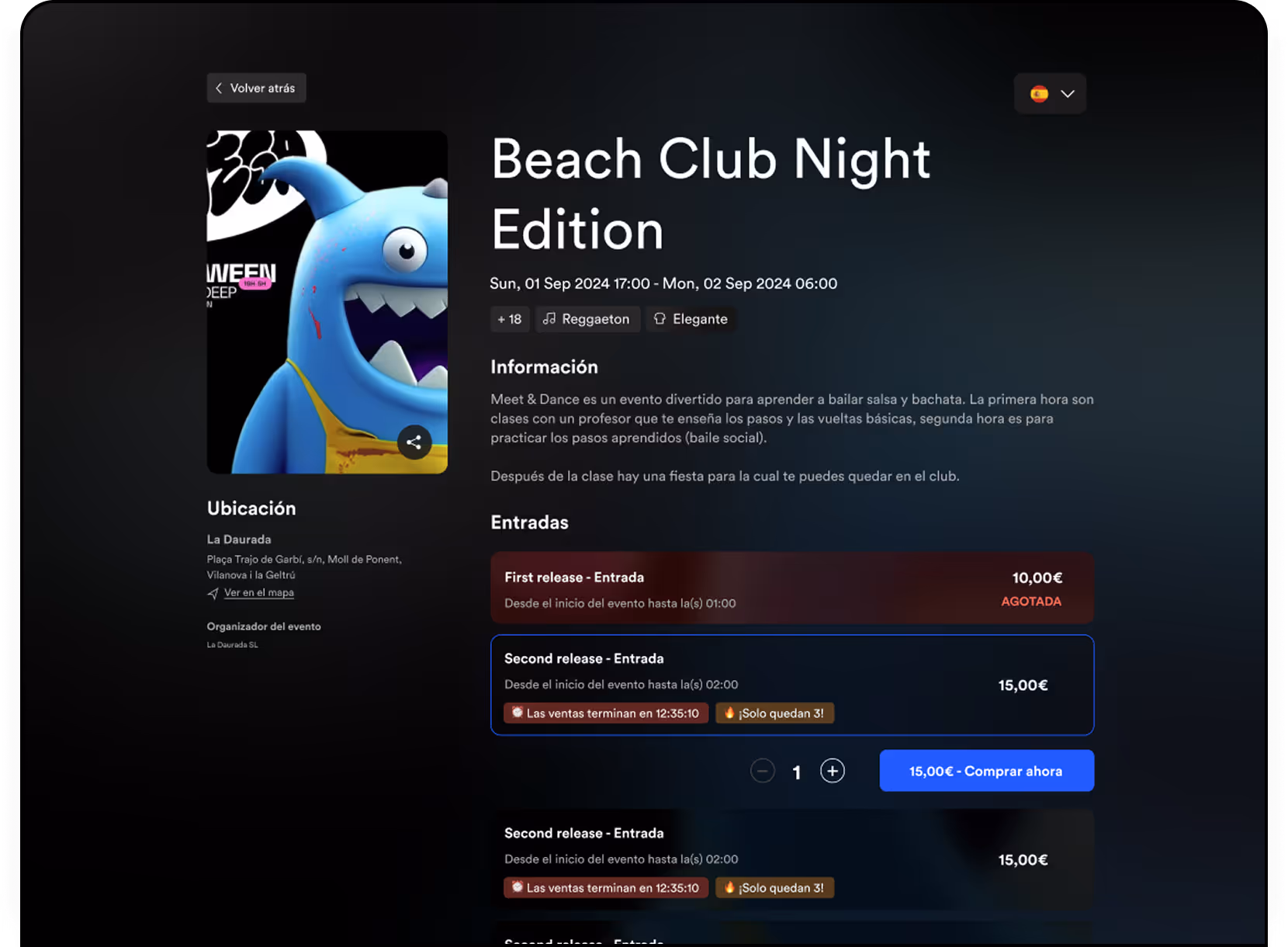
Task: Click the shirt icon on Elegante tag
Action: coord(660,318)
